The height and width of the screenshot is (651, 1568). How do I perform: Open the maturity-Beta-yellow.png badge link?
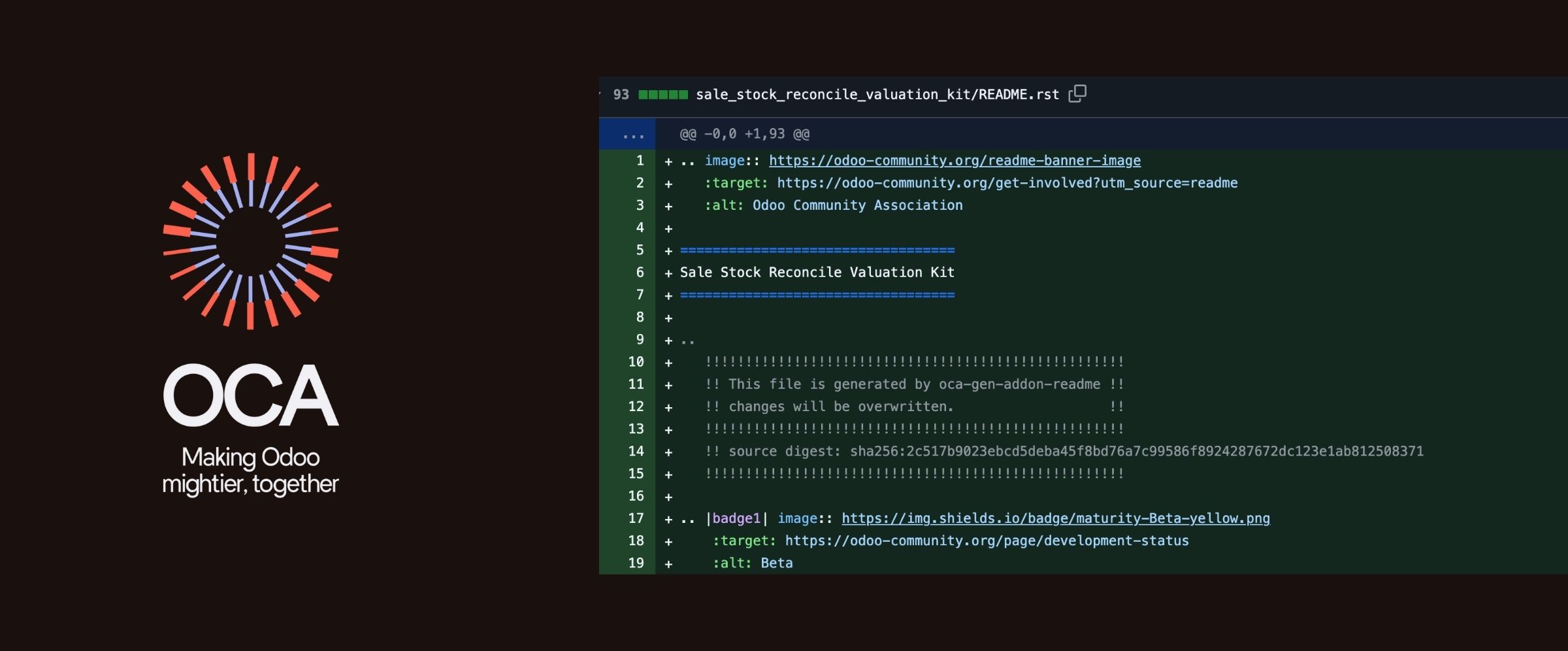tap(1056, 518)
